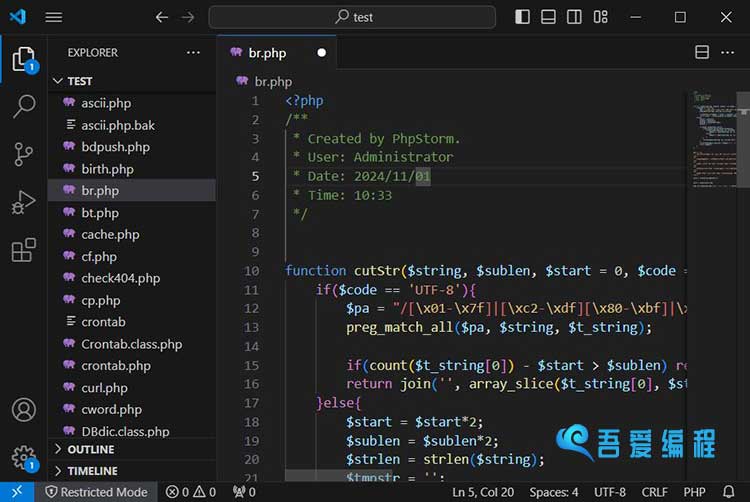
Task: Click the remote window indicator in status bar
Action: click(17, 492)
